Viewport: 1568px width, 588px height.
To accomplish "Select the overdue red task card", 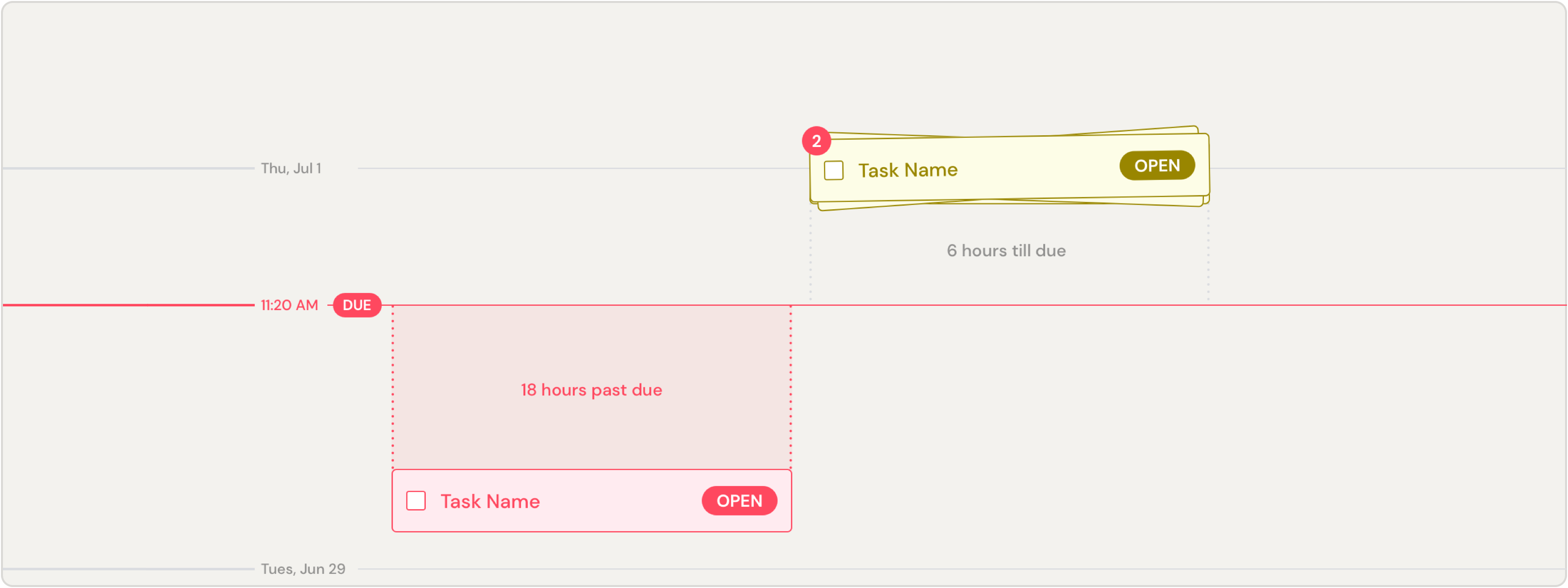I will pyautogui.click(x=591, y=500).
